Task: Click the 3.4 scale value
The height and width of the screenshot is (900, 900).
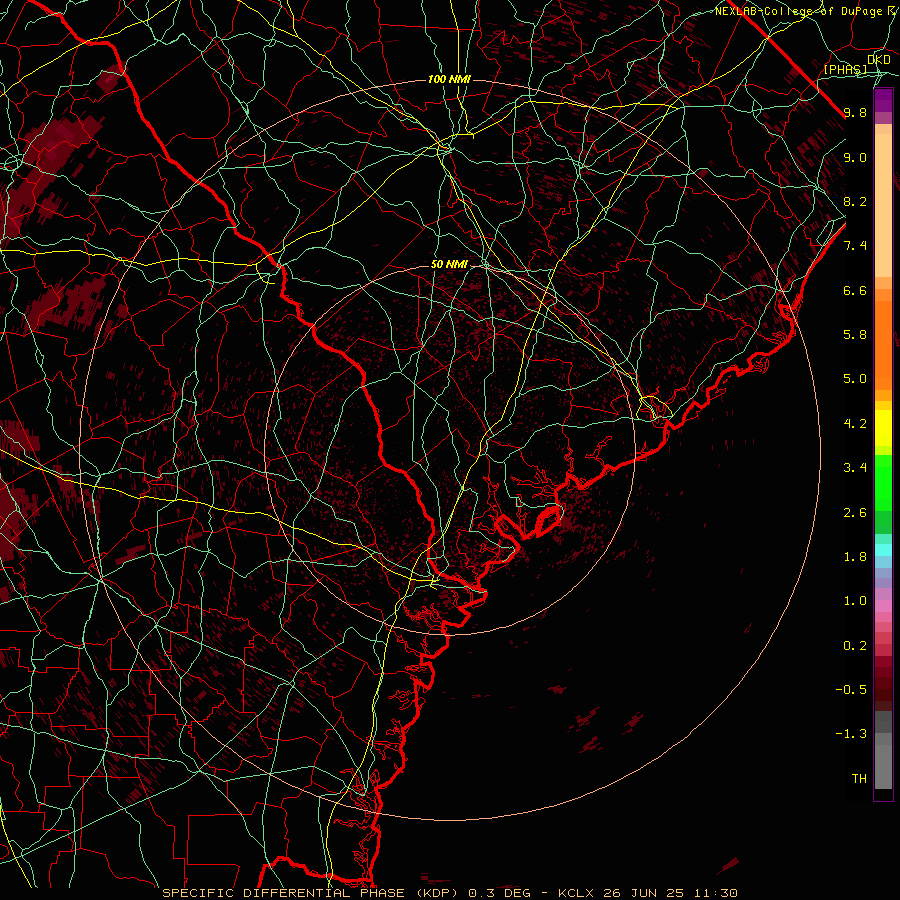Action: point(855,468)
